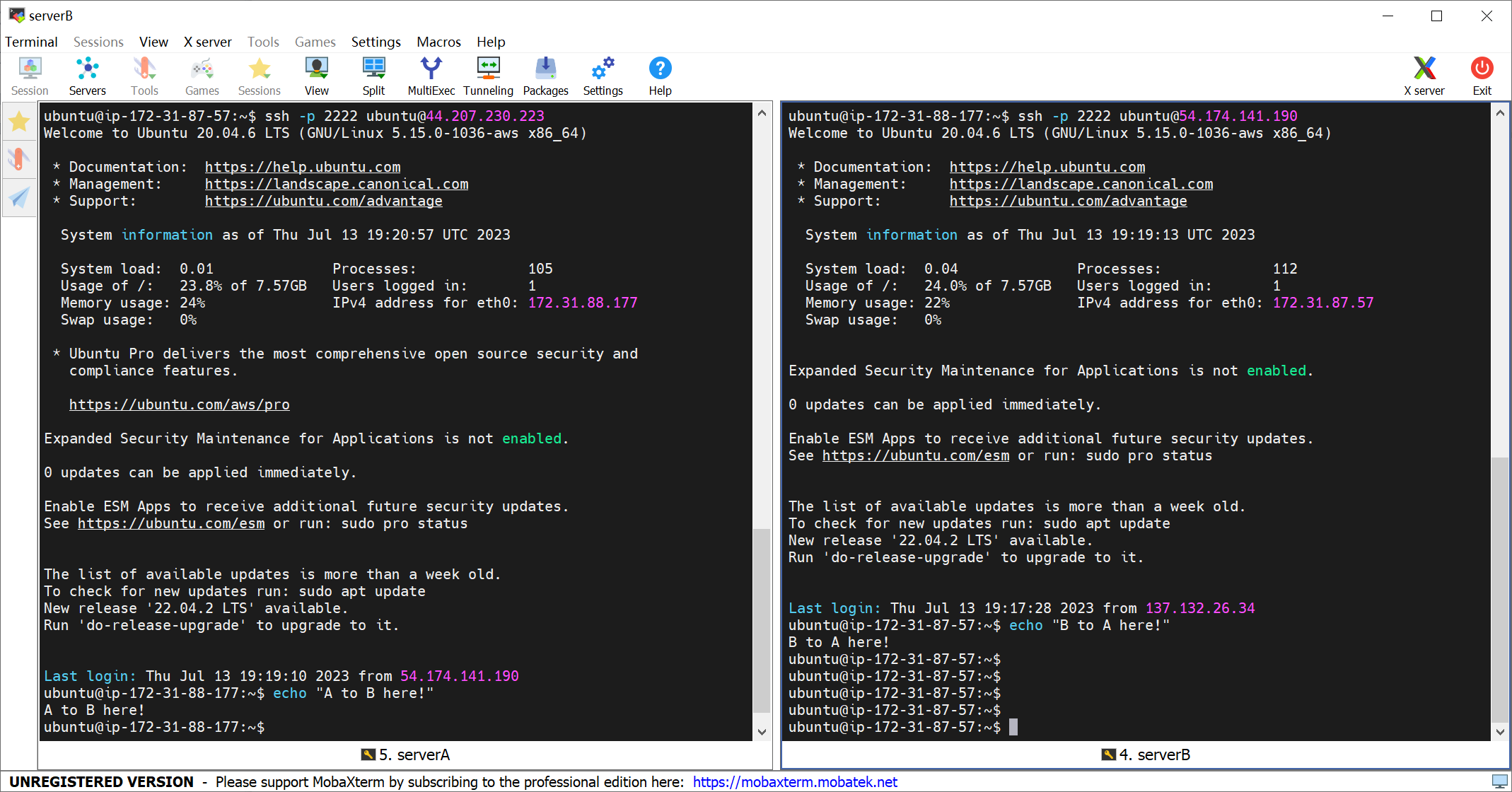Screen dimensions: 1512x792
Task: Open the Sessions menu
Action: point(98,42)
